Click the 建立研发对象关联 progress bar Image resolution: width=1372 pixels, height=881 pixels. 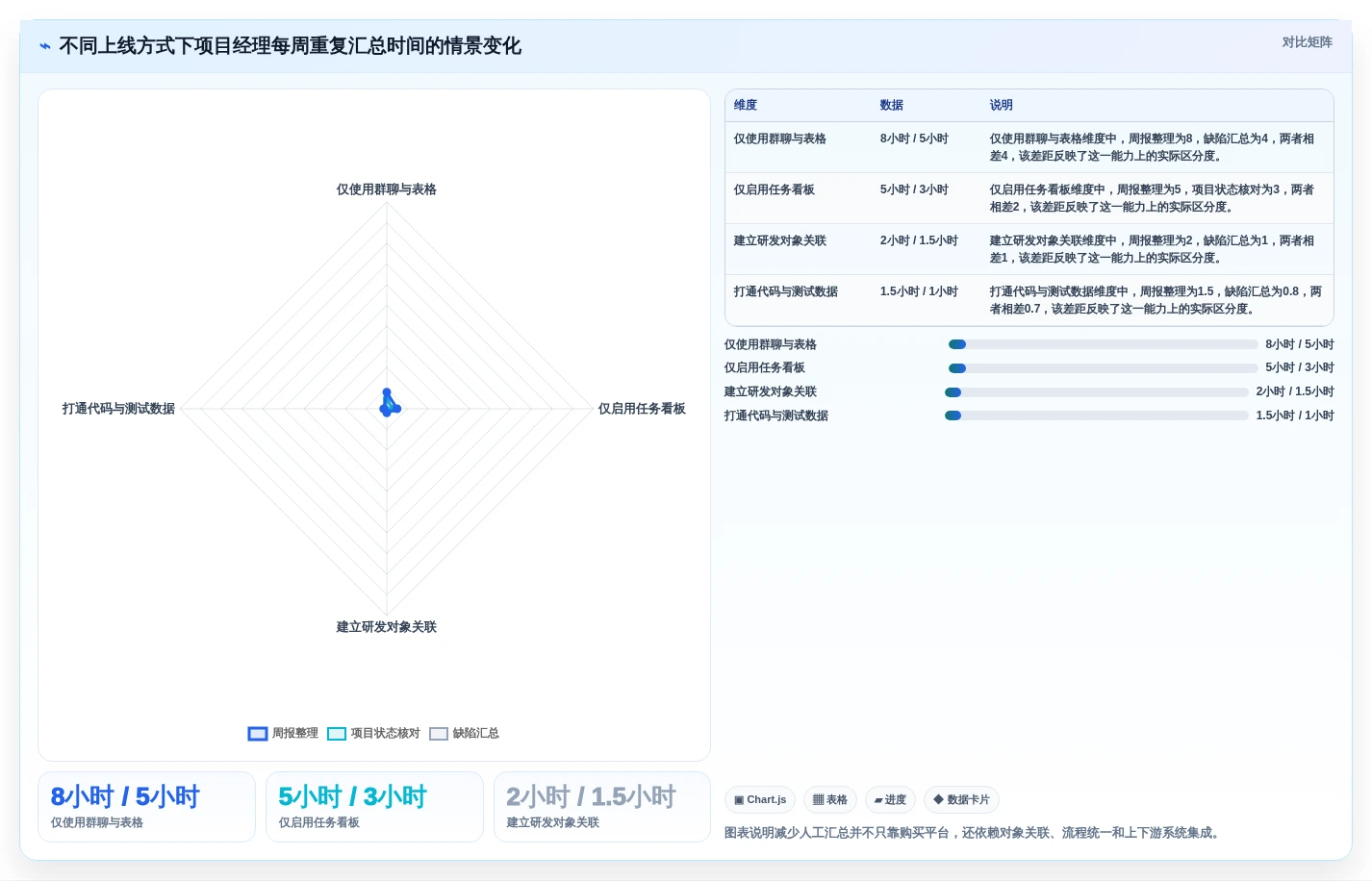click(1097, 391)
